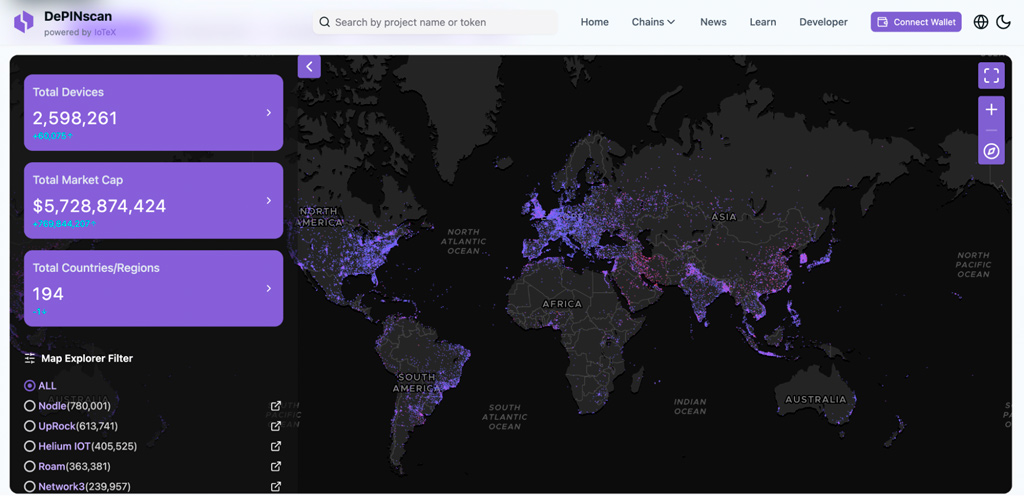Image resolution: width=1024 pixels, height=496 pixels.
Task: Select the Helium IOT radio button
Action: [x=29, y=446]
